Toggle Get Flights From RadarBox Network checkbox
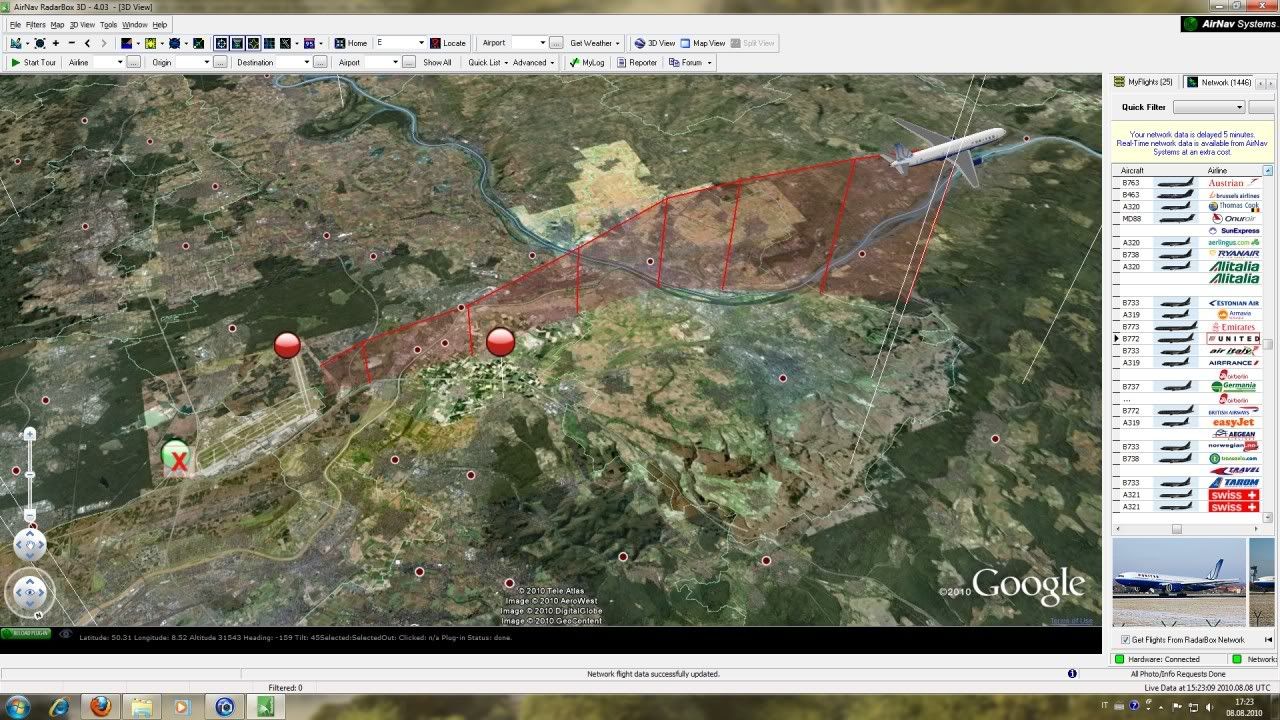Image resolution: width=1280 pixels, height=720 pixels. pyautogui.click(x=1125, y=640)
